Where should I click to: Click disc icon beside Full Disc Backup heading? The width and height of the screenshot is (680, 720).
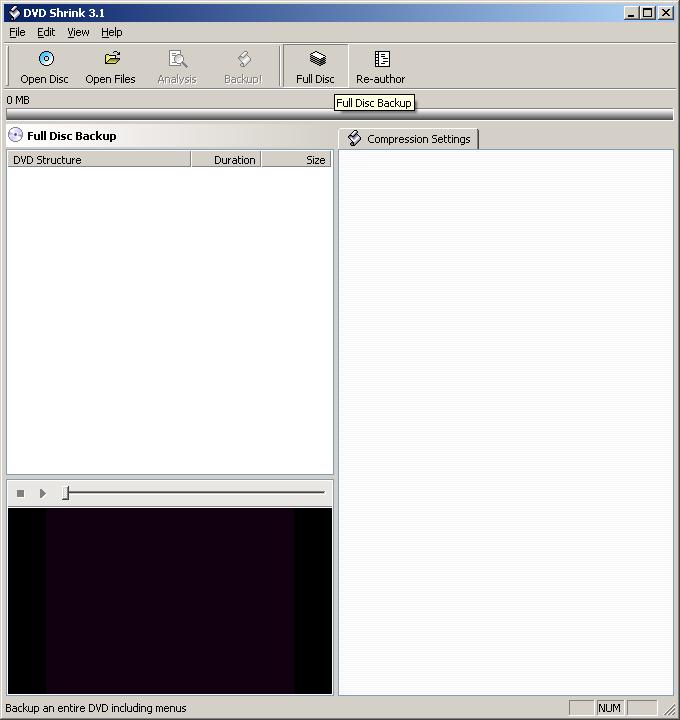(x=16, y=135)
